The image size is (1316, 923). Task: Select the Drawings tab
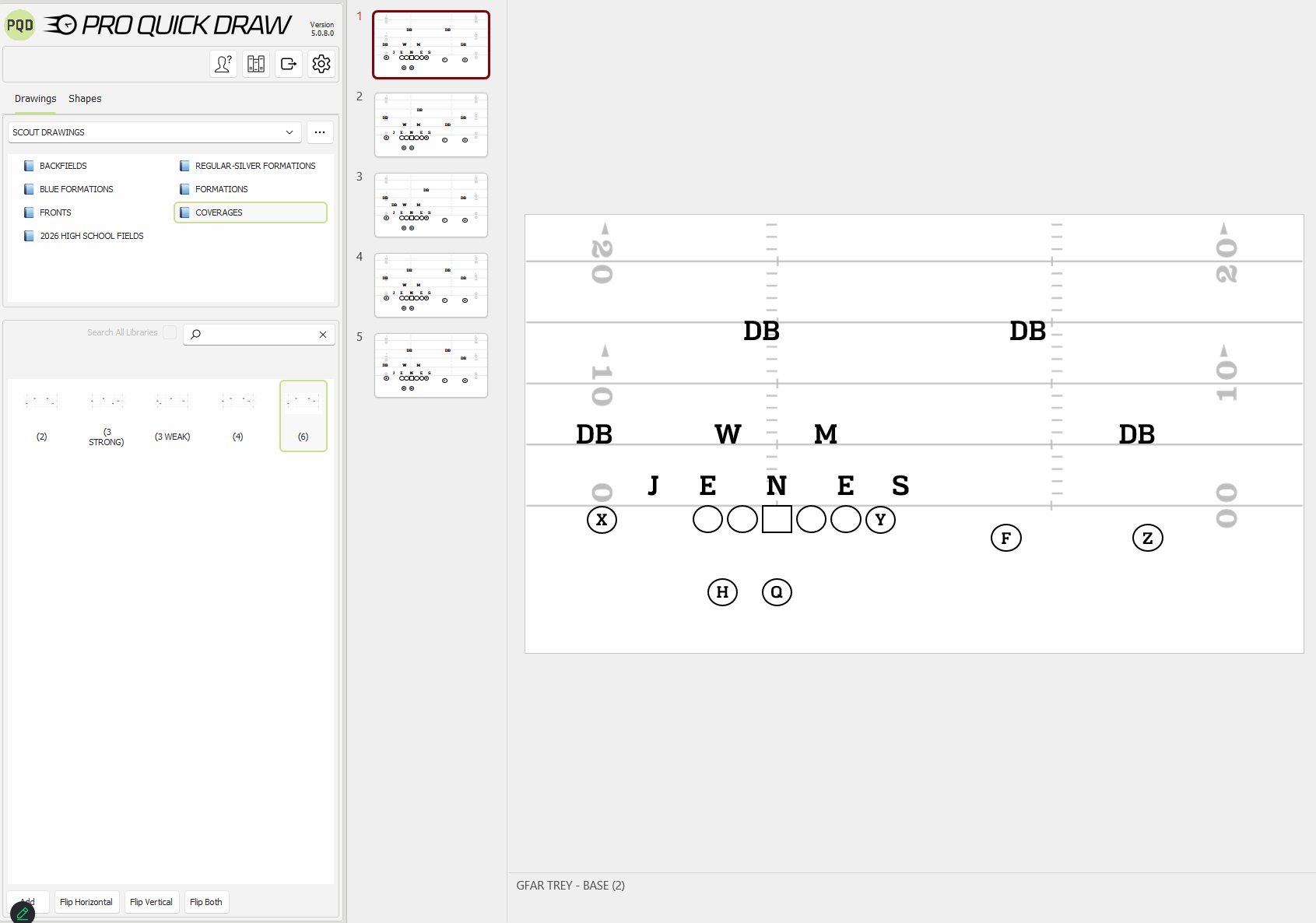35,99
